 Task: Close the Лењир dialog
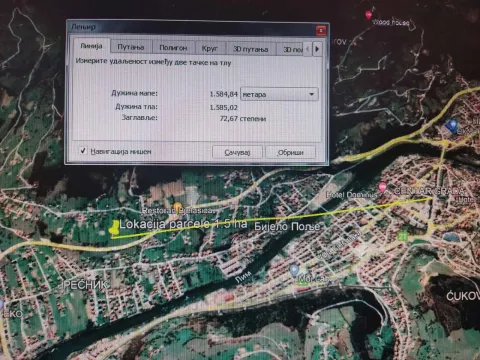pos(321,31)
